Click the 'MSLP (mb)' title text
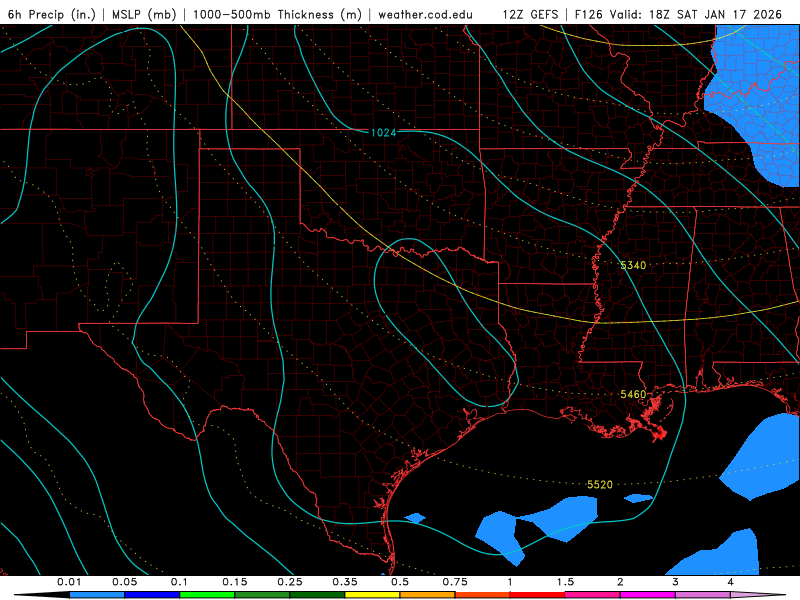Image resolution: width=800 pixels, height=600 pixels. click(144, 14)
